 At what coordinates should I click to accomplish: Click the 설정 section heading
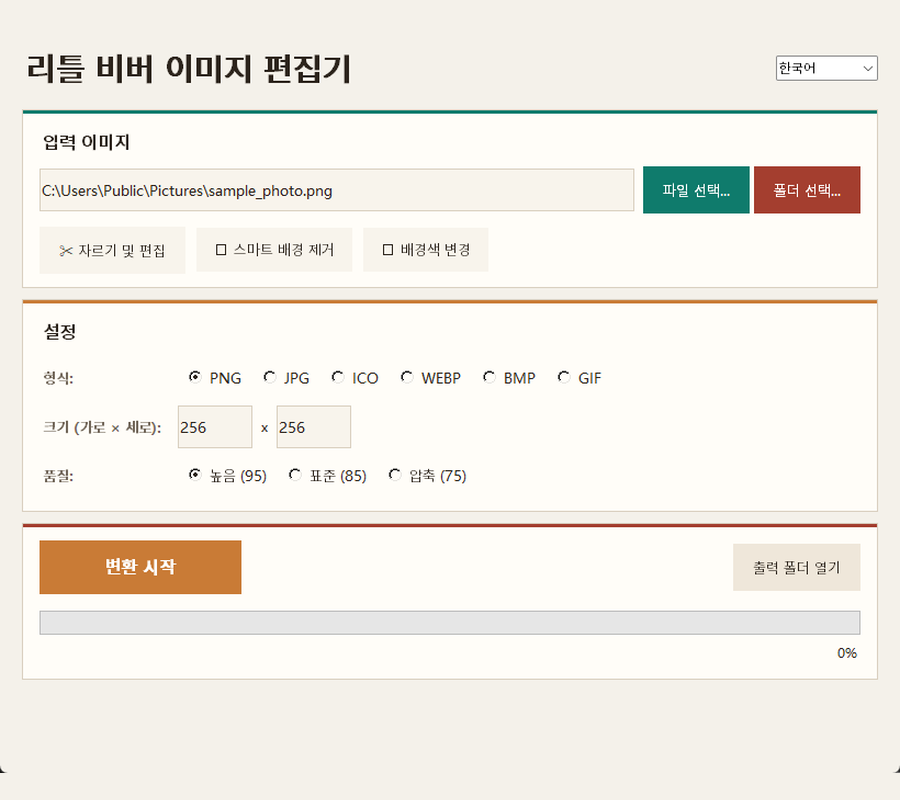60,331
